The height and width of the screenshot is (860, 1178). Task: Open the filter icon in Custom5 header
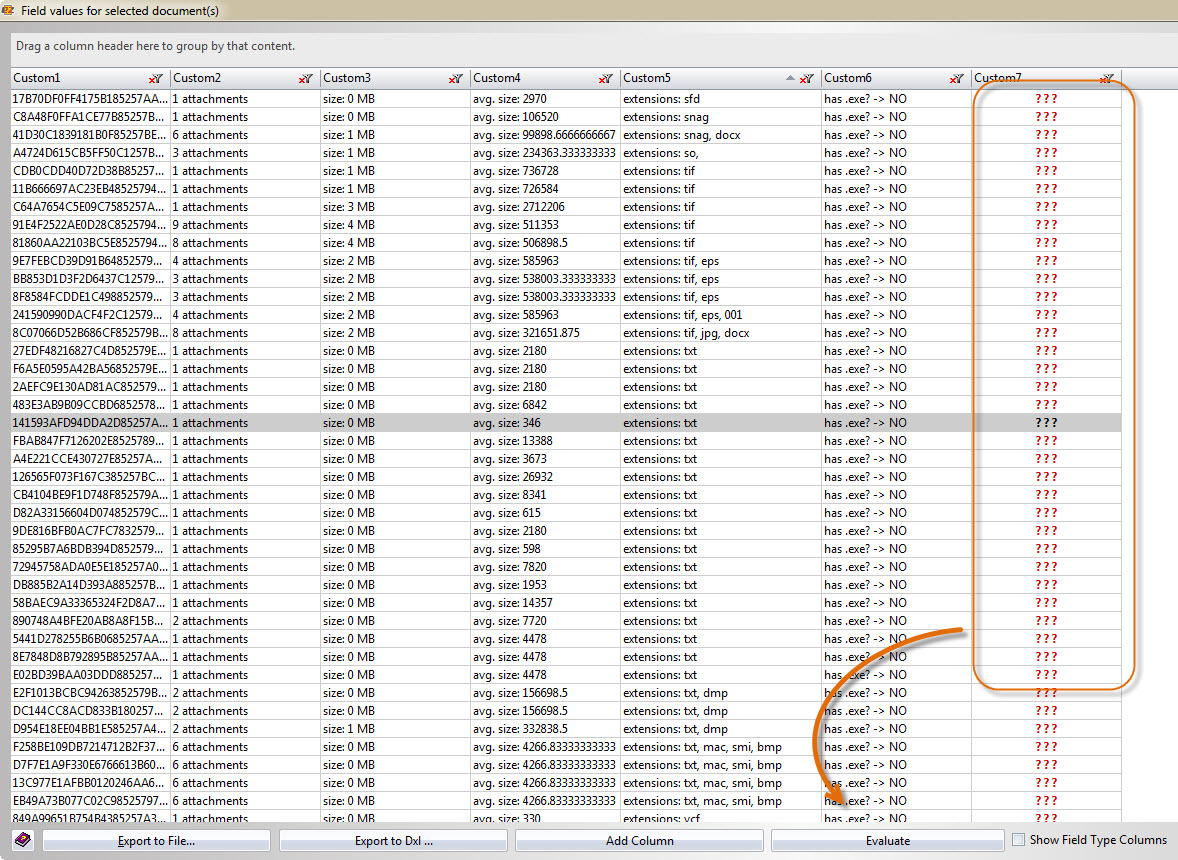807,79
